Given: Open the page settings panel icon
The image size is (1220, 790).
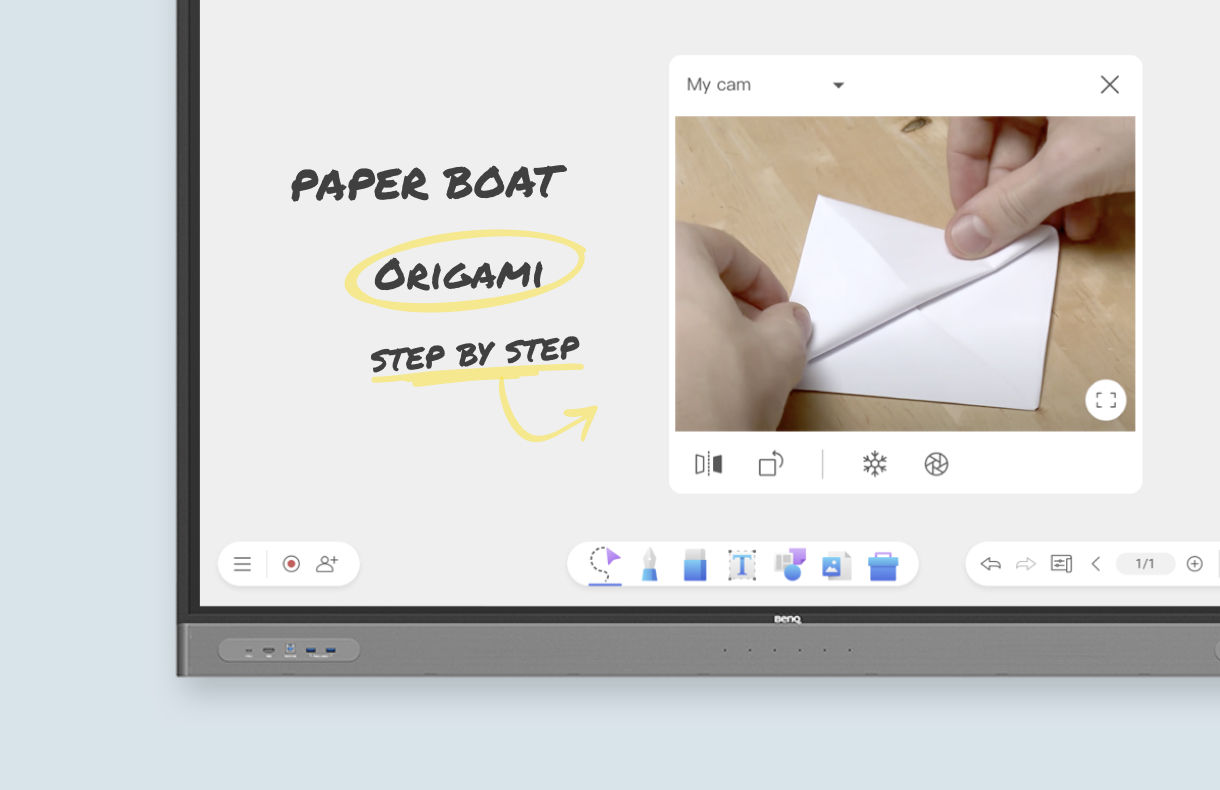Looking at the screenshot, I should point(1061,564).
